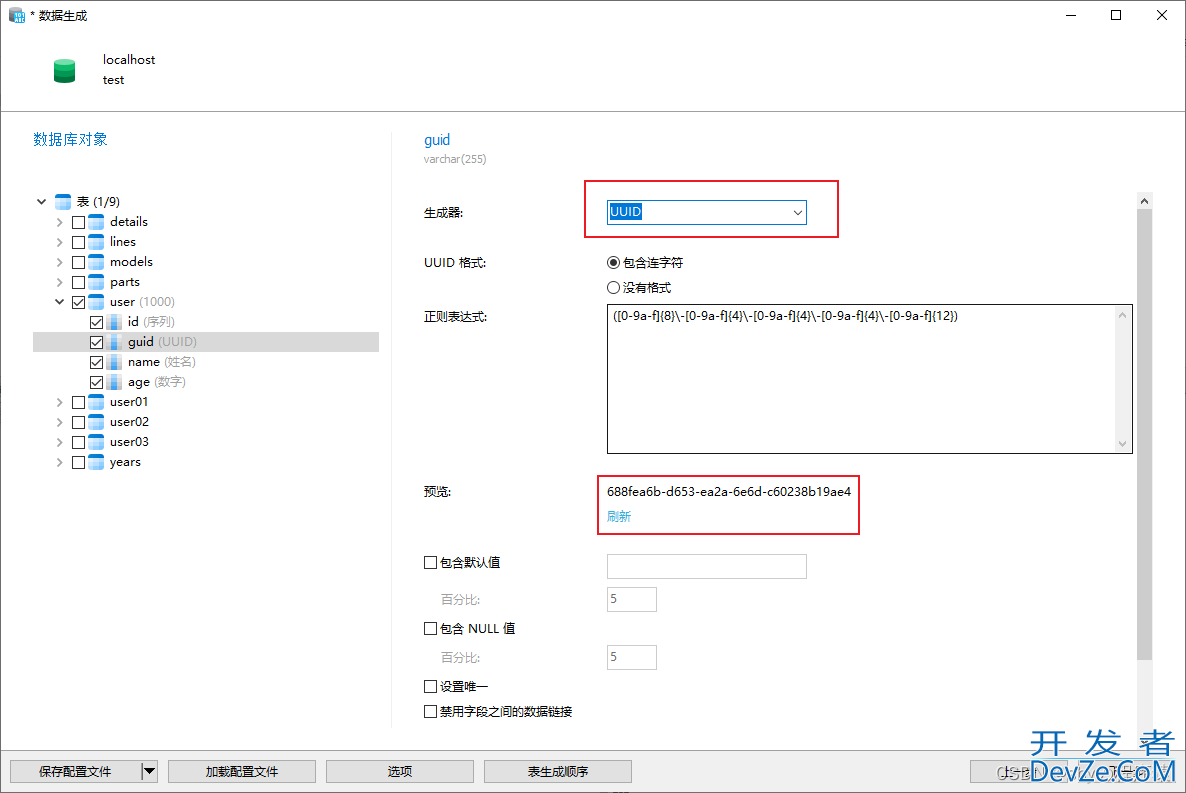Click the years table icon
Image resolution: width=1186 pixels, height=793 pixels.
pyautogui.click(x=96, y=462)
